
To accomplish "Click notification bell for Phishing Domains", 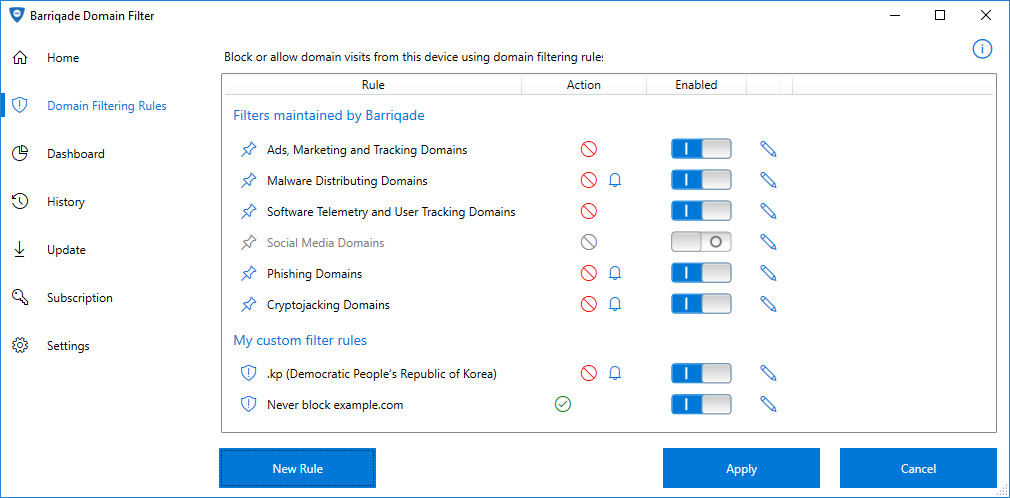I will tap(615, 273).
